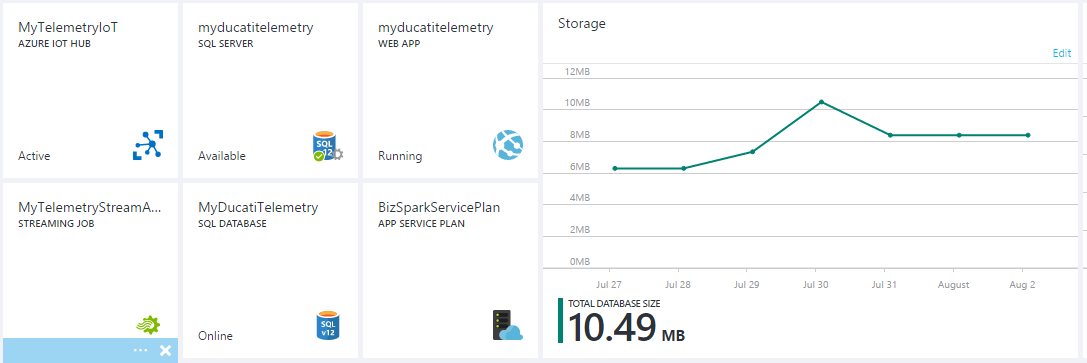Click the SQL Server icon with green check
The height and width of the screenshot is (363, 1087).
tap(328, 146)
